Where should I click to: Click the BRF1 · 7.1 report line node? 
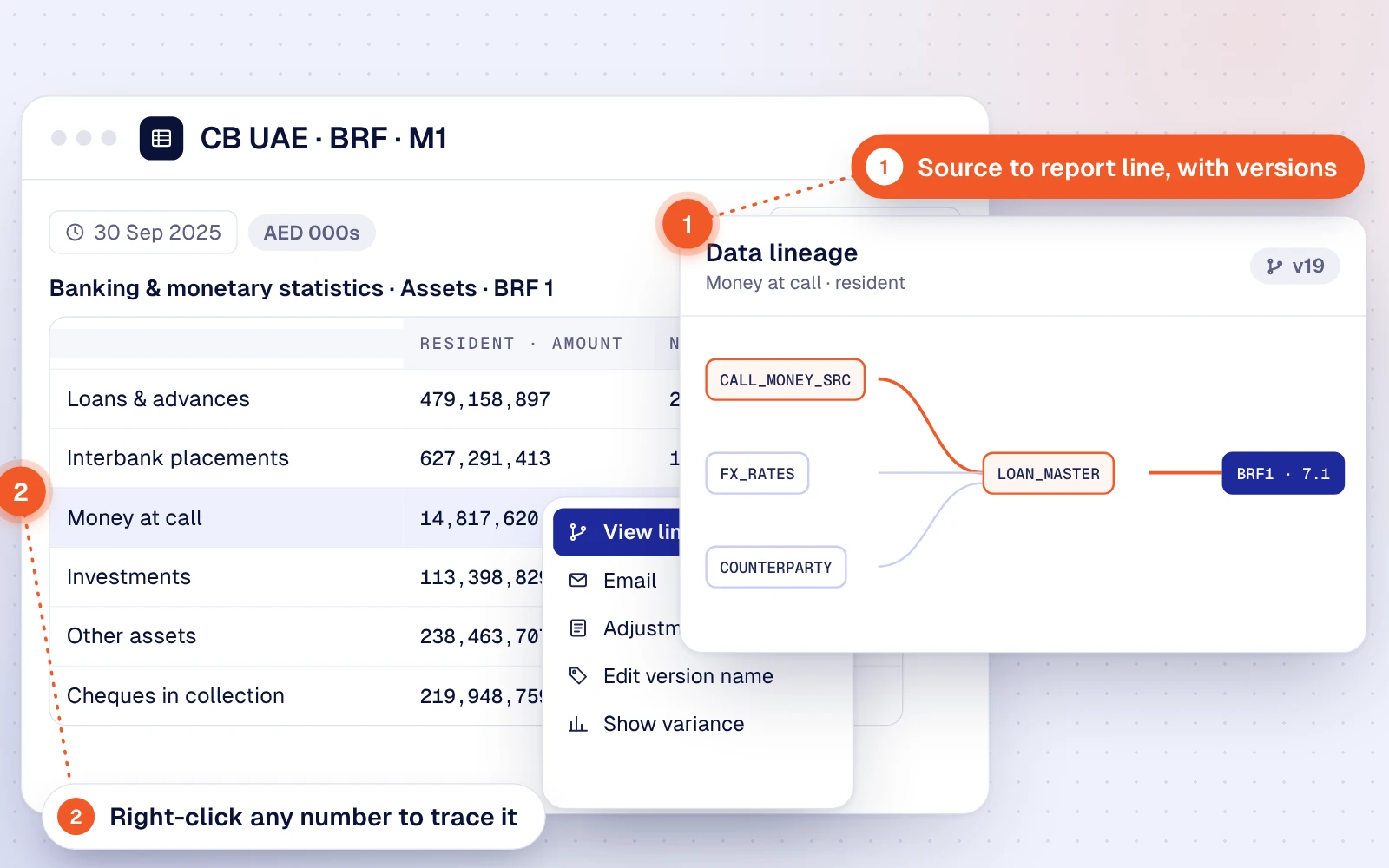[1283, 474]
